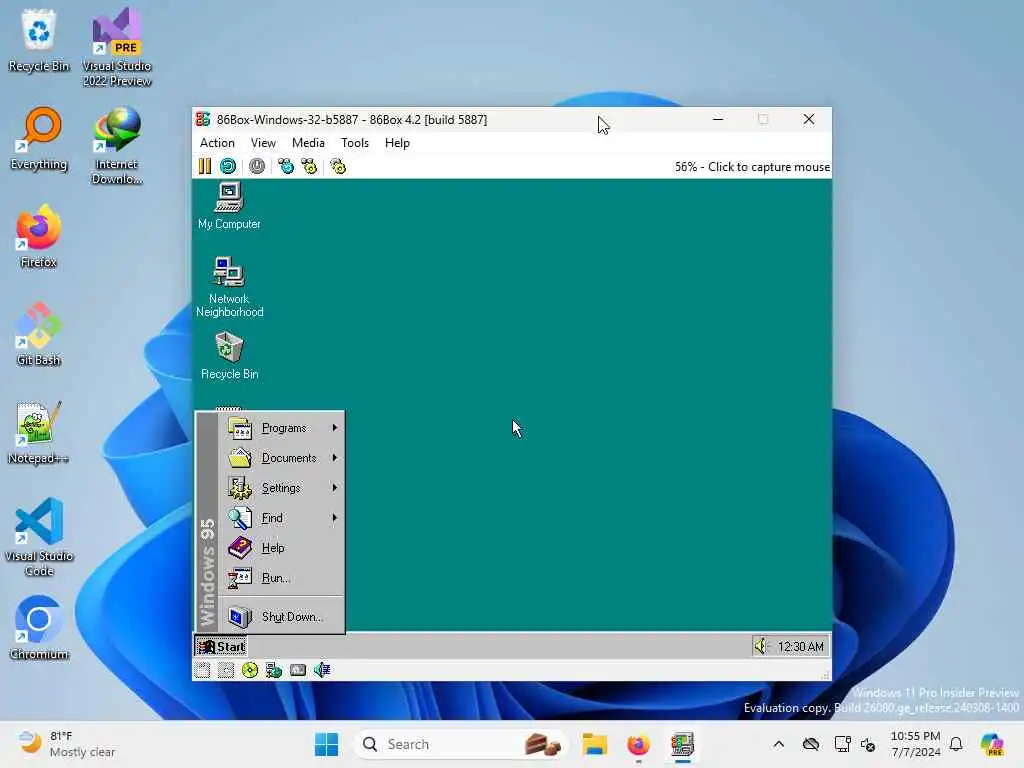Click the Windows 95 Start button
Image resolution: width=1024 pixels, height=768 pixels.
(x=221, y=647)
